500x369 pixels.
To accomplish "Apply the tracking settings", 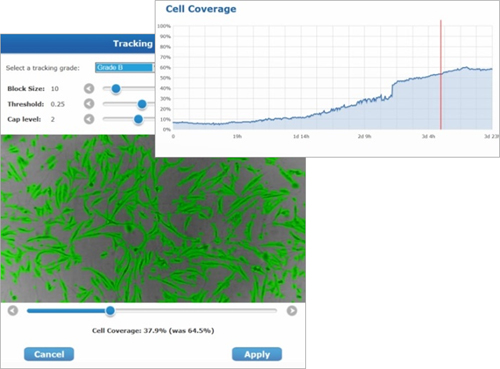I will (257, 354).
